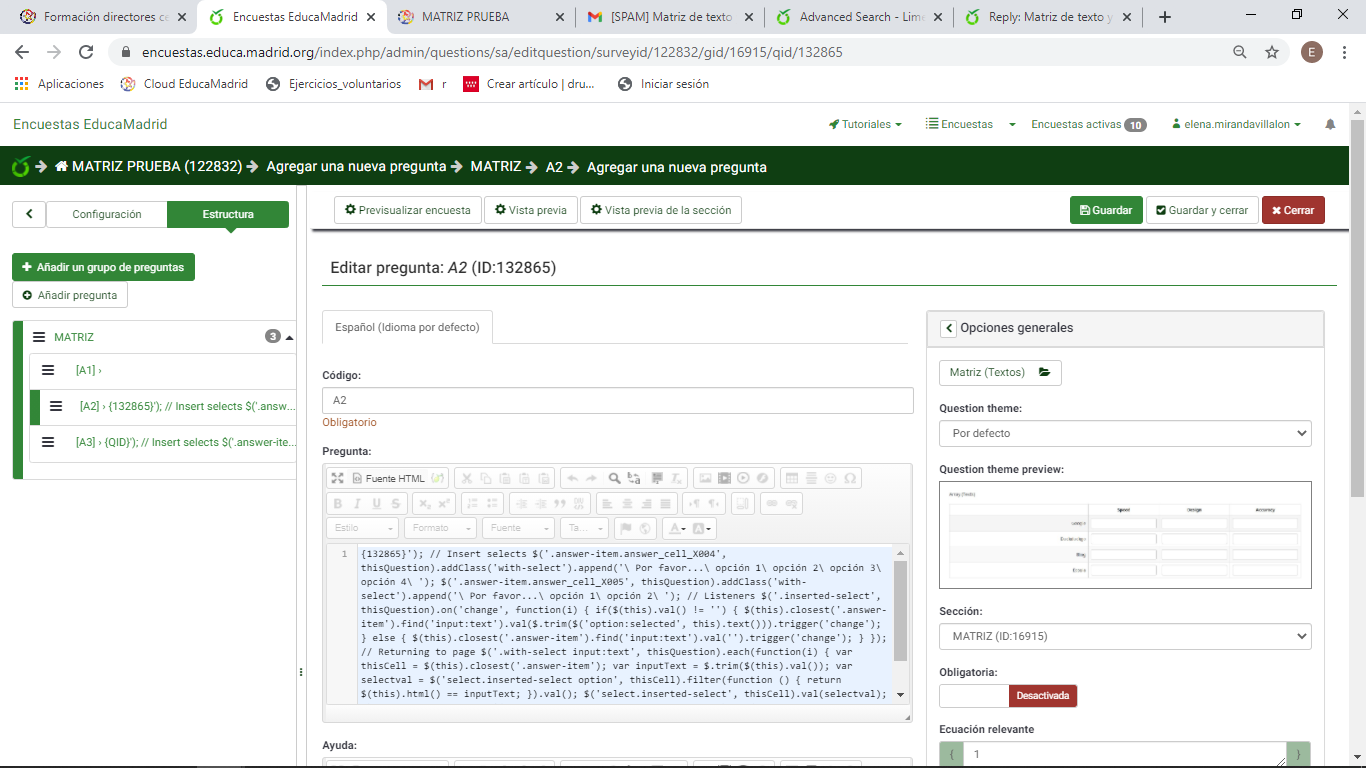Switch to the Estructura tab
This screenshot has height=768, width=1366.
pyautogui.click(x=228, y=214)
